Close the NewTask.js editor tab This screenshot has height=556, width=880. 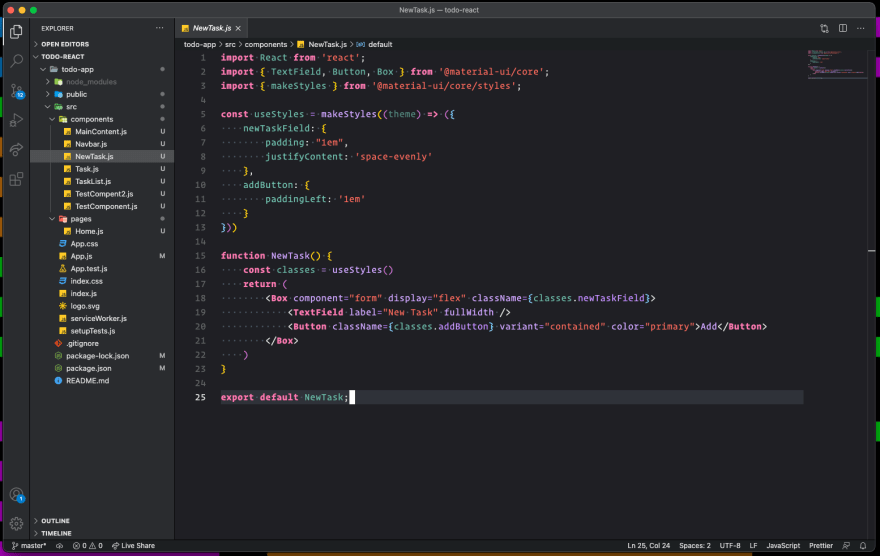(x=238, y=28)
